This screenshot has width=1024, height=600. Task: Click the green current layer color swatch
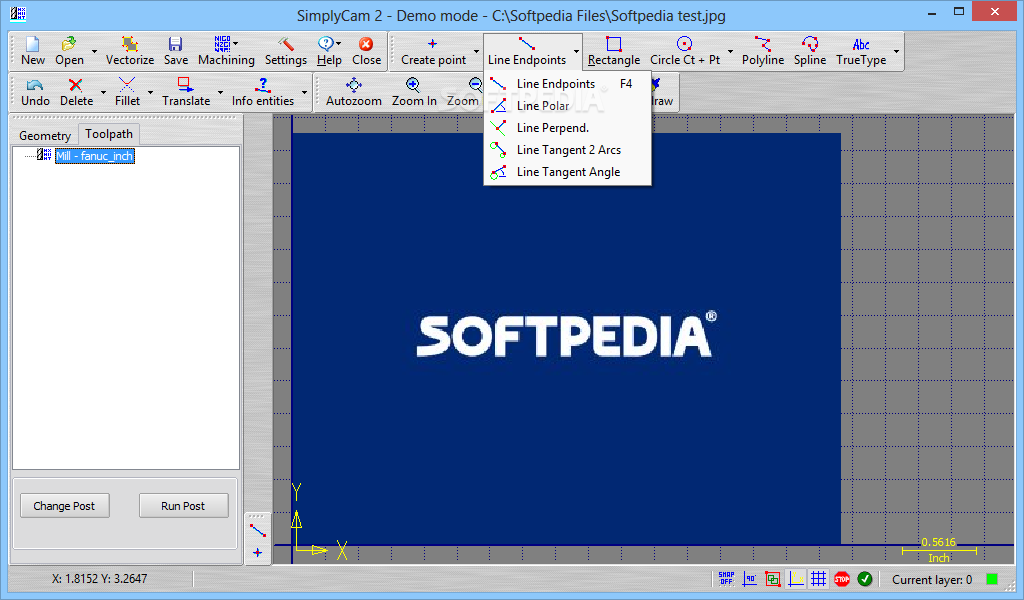(x=992, y=579)
